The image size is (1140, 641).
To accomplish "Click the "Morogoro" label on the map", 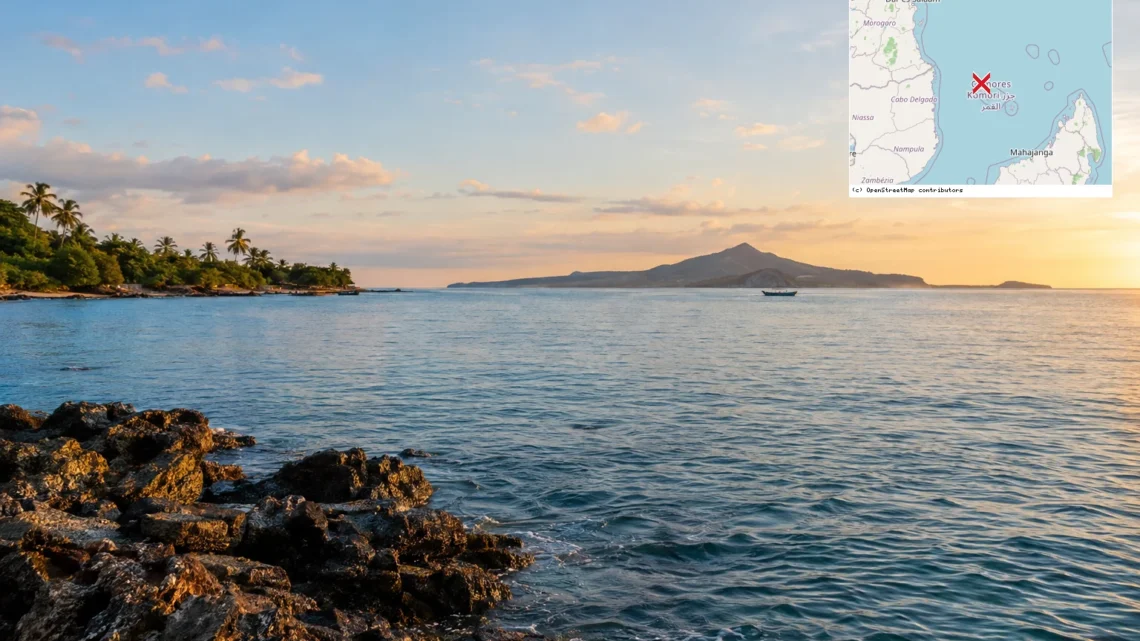I will pos(879,23).
